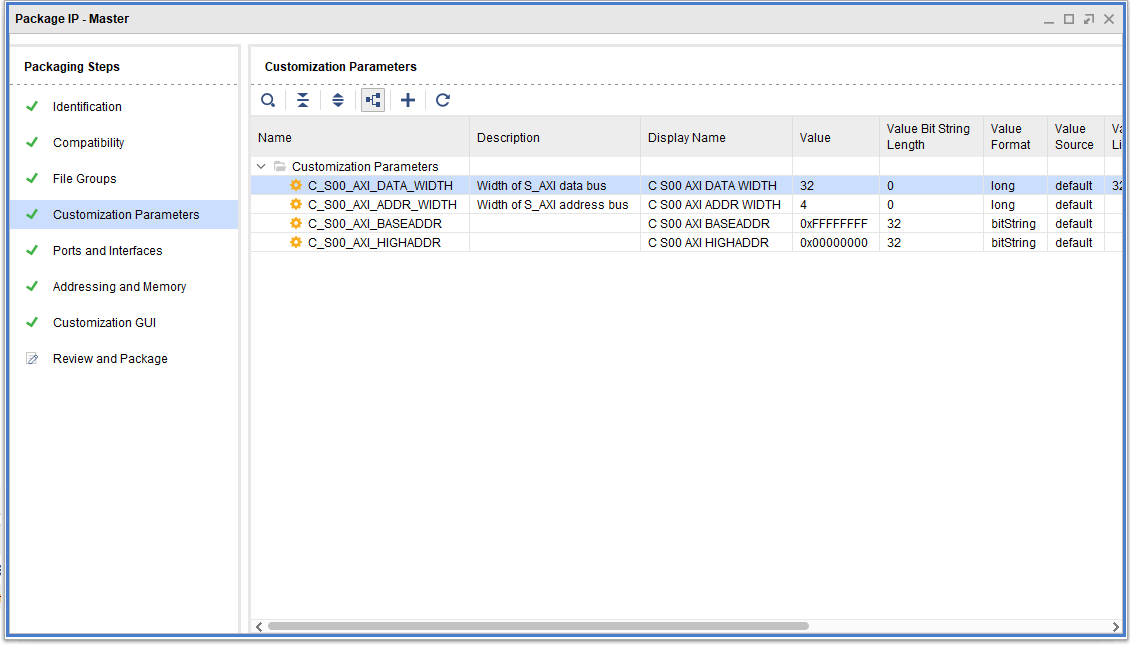
Task: Sort by Value Bit String Length header
Action: click(x=931, y=137)
